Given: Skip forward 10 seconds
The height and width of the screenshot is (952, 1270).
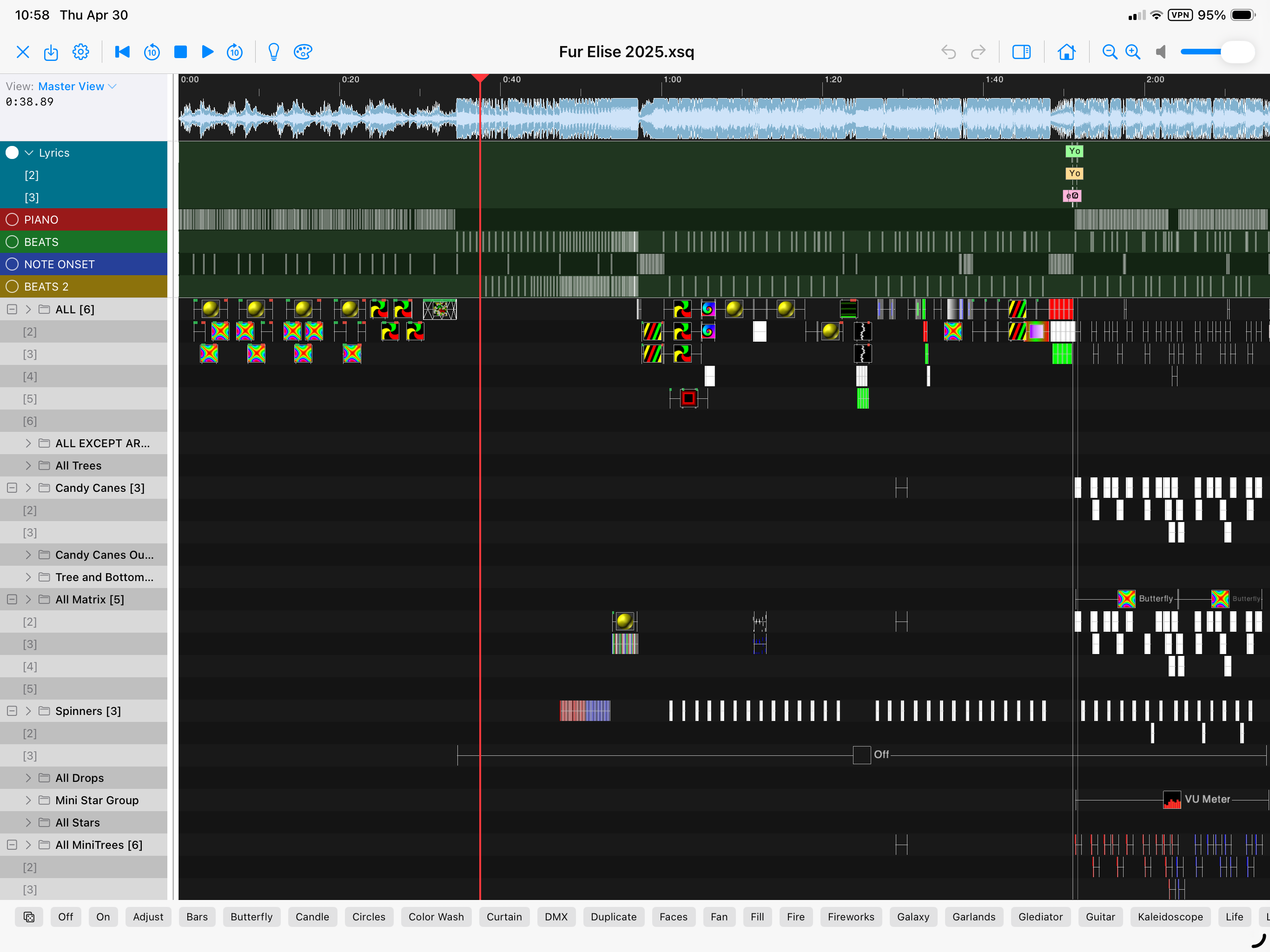Looking at the screenshot, I should [x=235, y=52].
